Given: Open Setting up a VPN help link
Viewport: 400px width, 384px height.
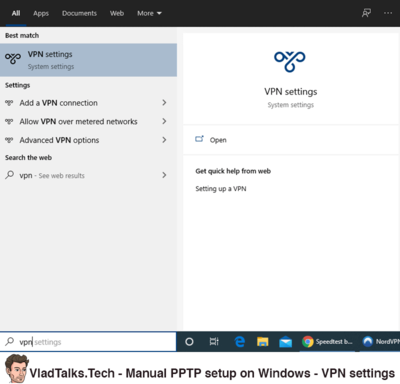Looking at the screenshot, I should click(x=221, y=189).
